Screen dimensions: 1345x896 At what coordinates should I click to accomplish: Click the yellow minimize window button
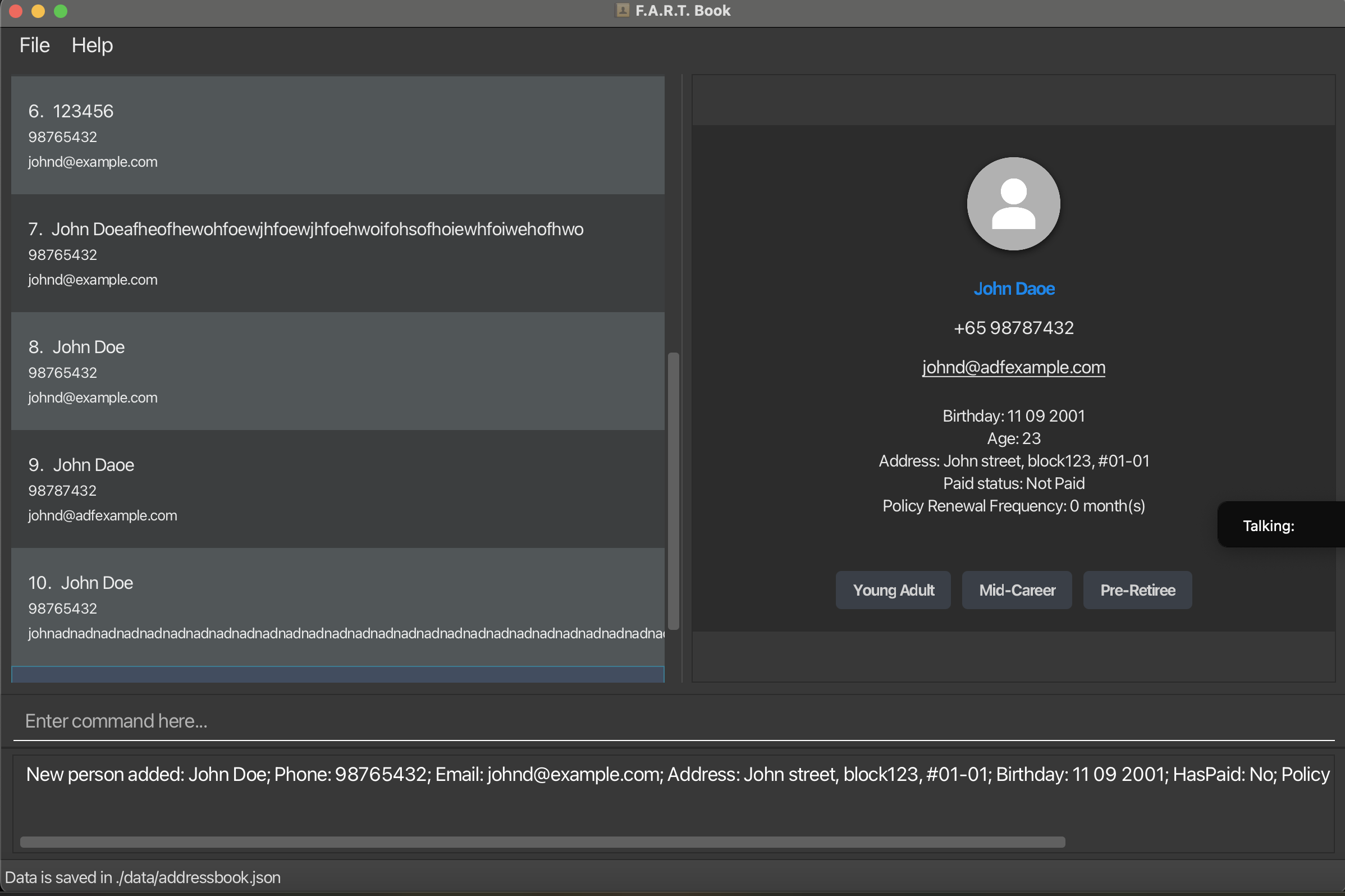[38, 11]
